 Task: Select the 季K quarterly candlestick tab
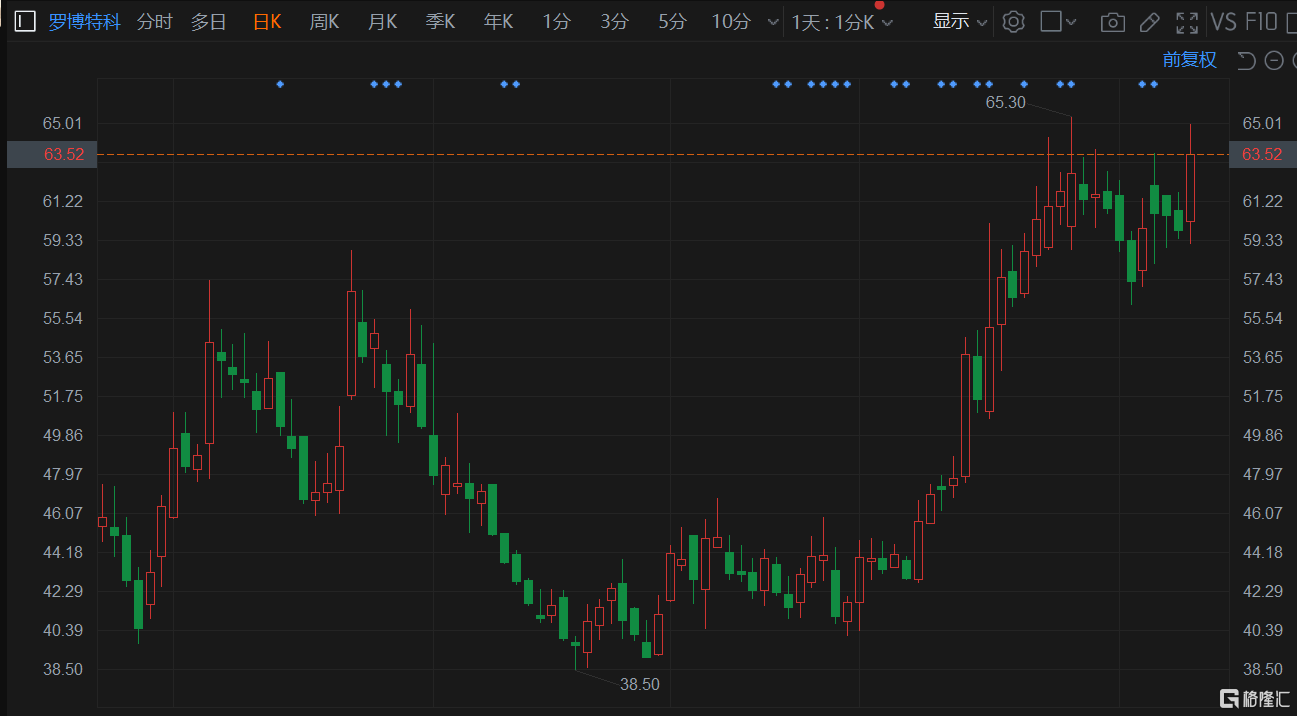(x=441, y=21)
